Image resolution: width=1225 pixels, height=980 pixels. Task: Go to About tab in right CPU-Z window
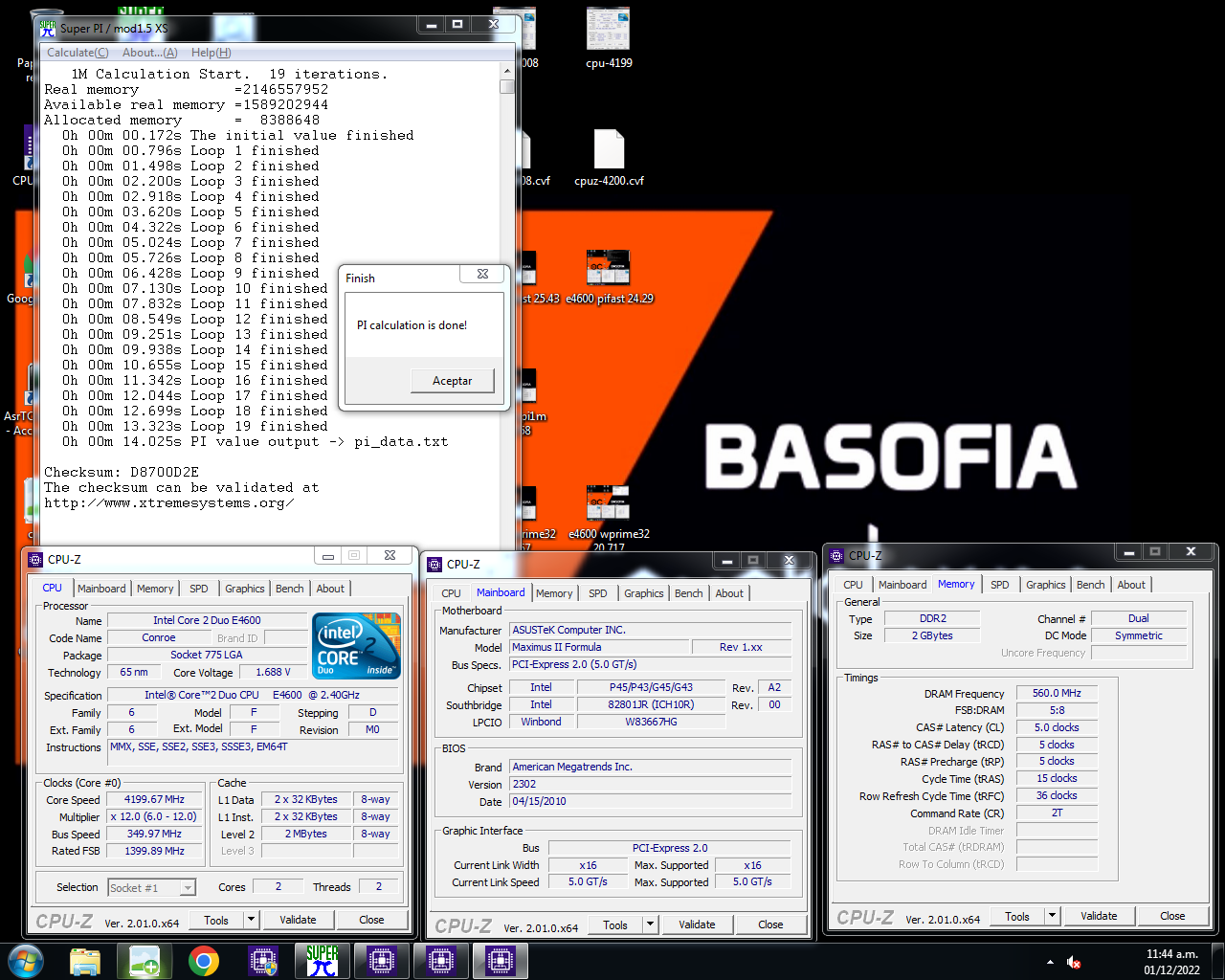point(1131,585)
